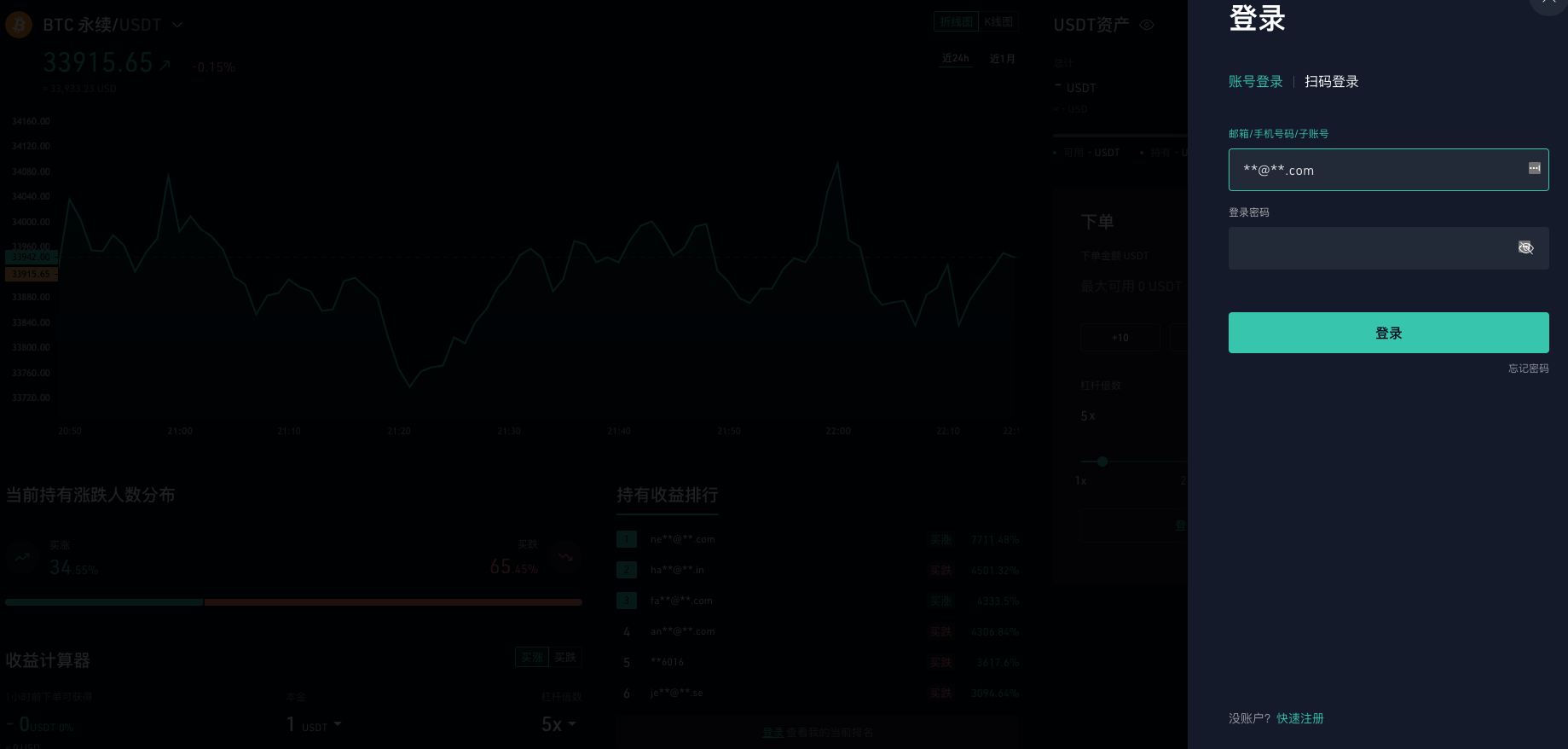Expand the BTC 永续/USDT pair dropdown
The width and height of the screenshot is (1568, 749).
pyautogui.click(x=177, y=25)
